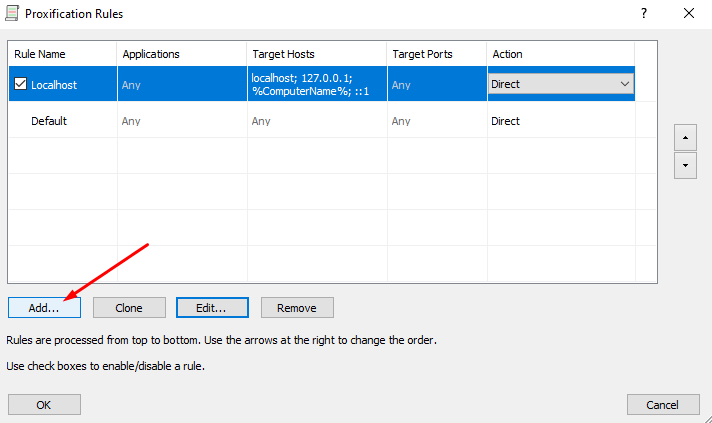Close the Proxification Rules window
This screenshot has width=712, height=423.
[x=689, y=13]
